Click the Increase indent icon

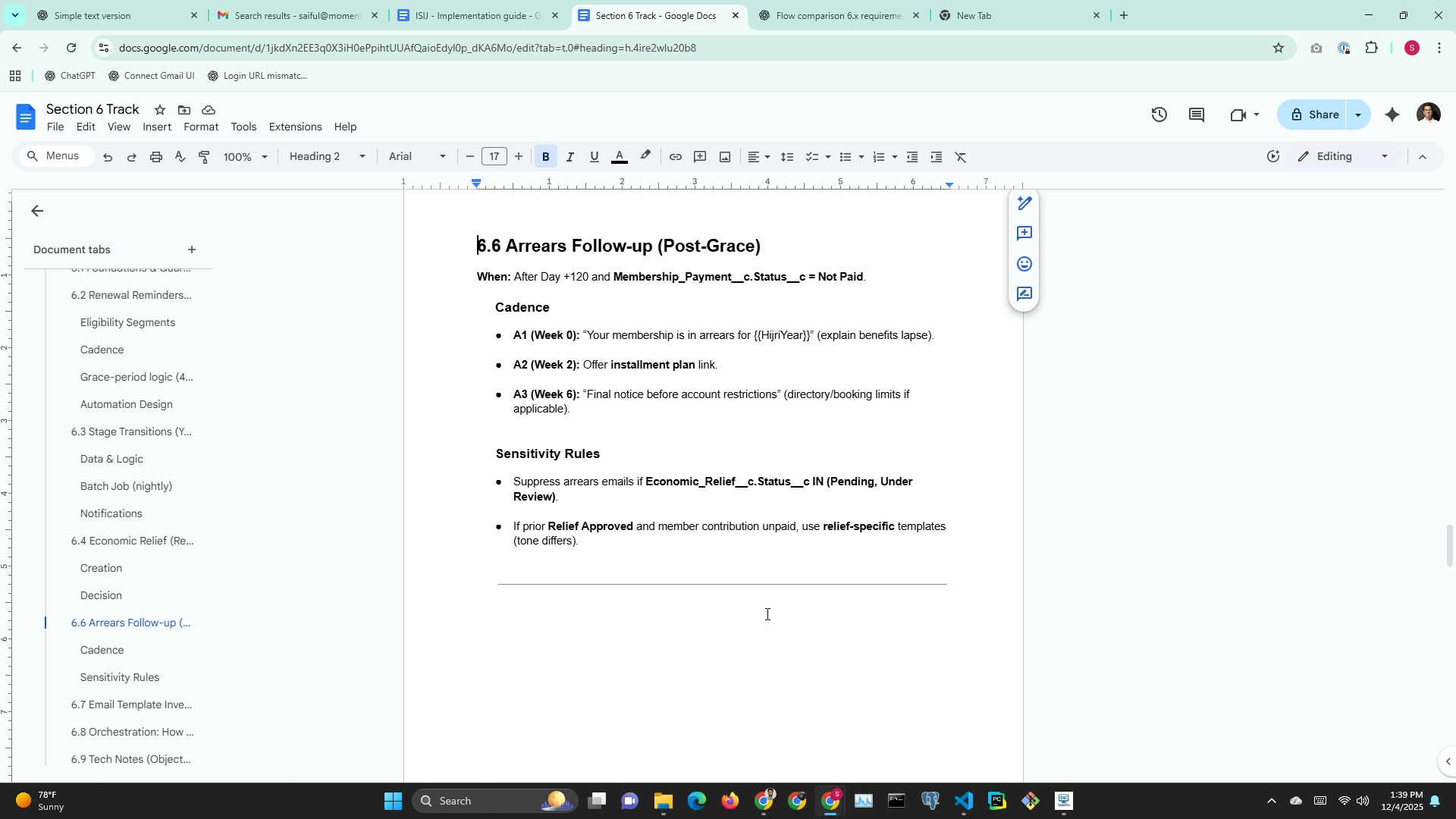coord(937,157)
